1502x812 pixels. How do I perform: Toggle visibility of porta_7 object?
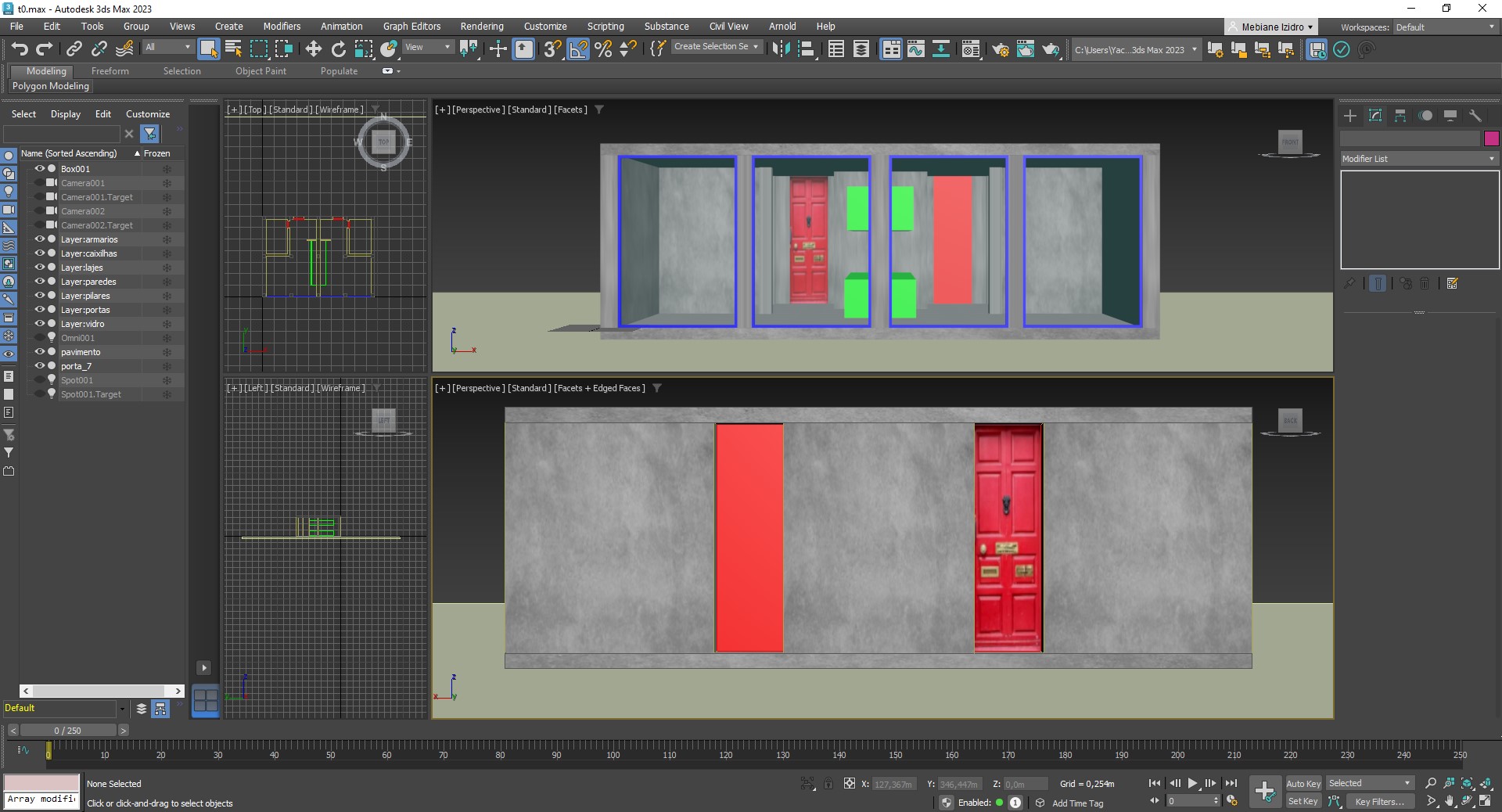(39, 366)
